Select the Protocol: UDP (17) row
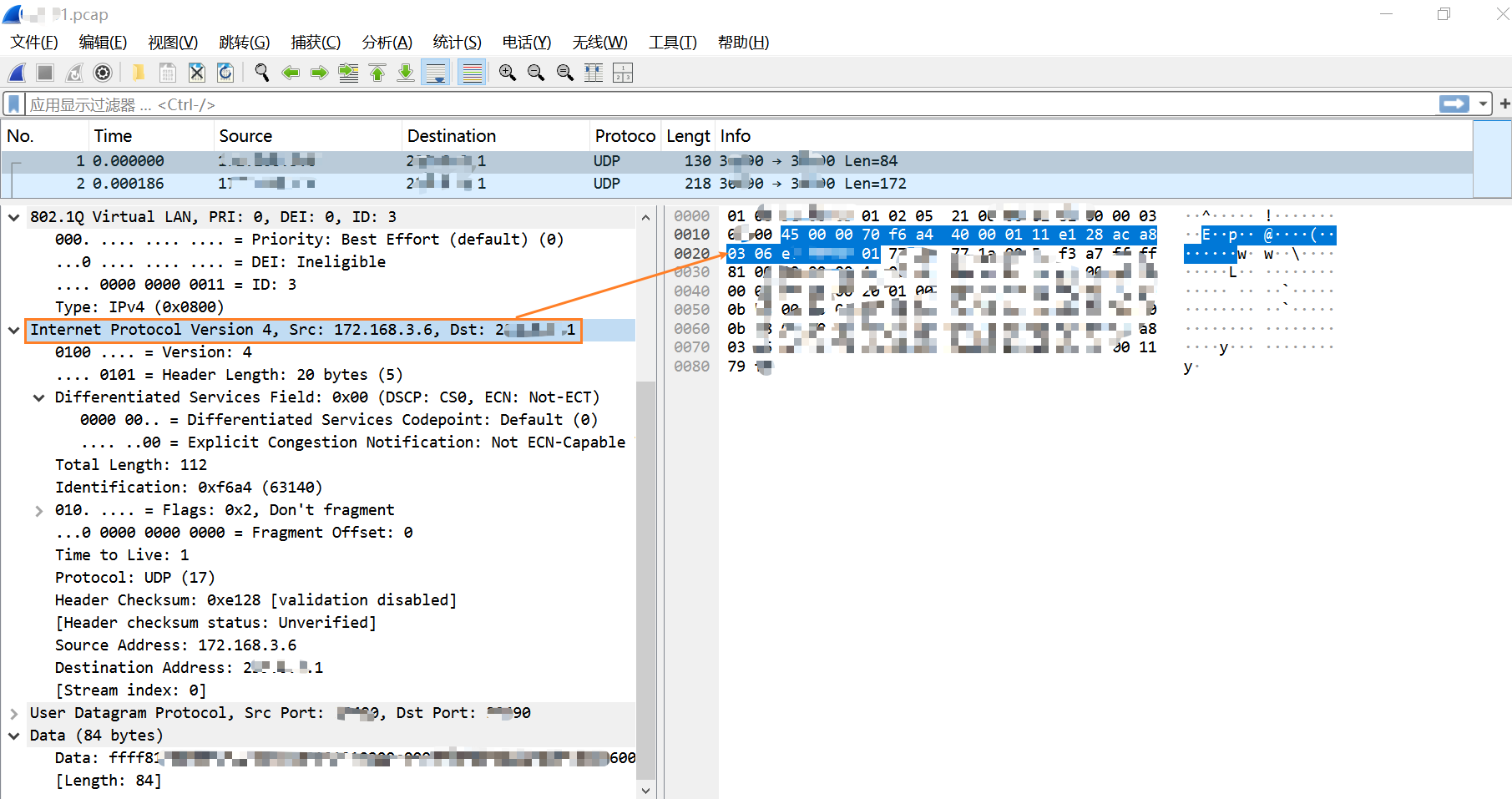The width and height of the screenshot is (1512, 799). coord(318,578)
